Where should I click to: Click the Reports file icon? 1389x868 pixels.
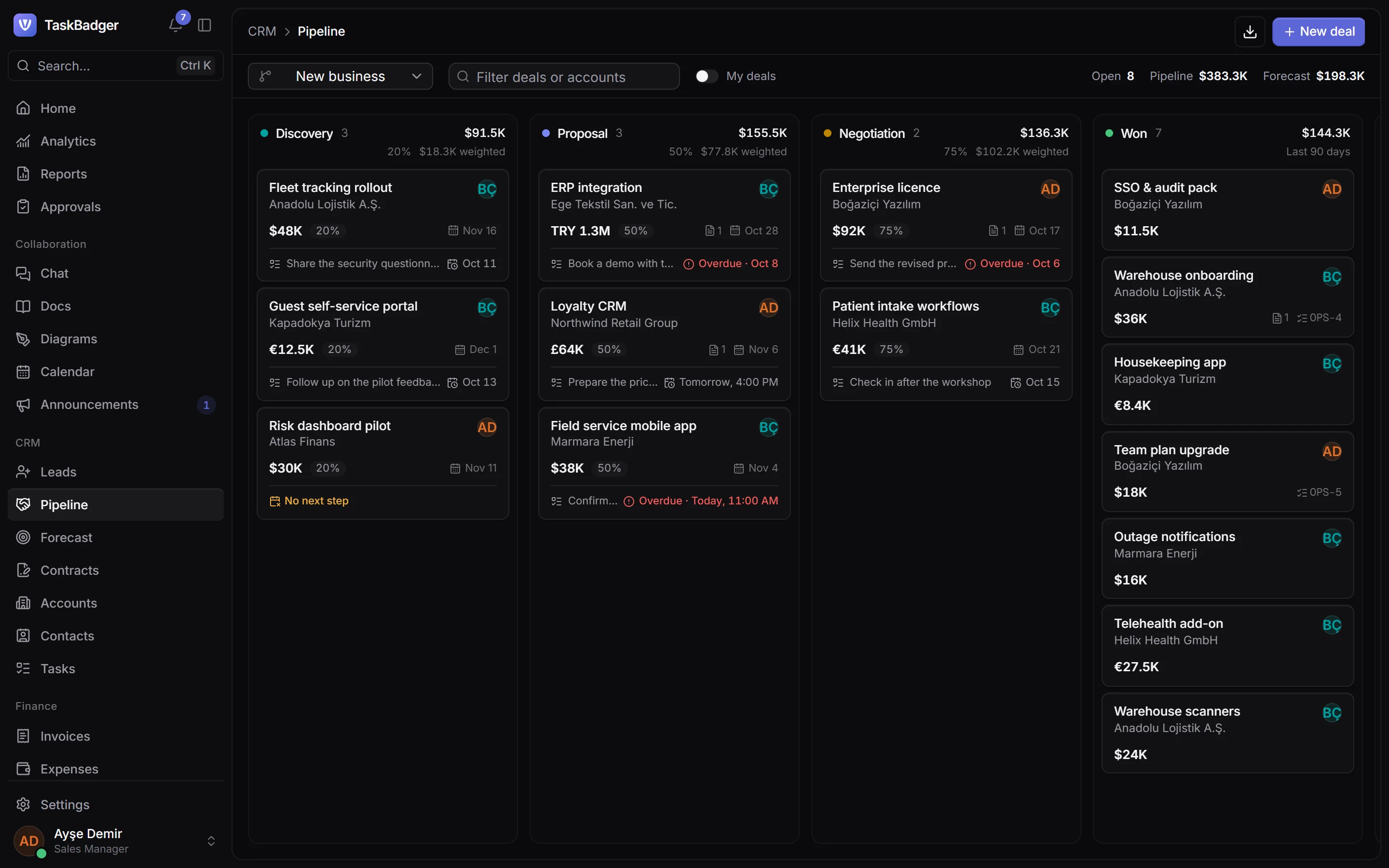point(23,174)
